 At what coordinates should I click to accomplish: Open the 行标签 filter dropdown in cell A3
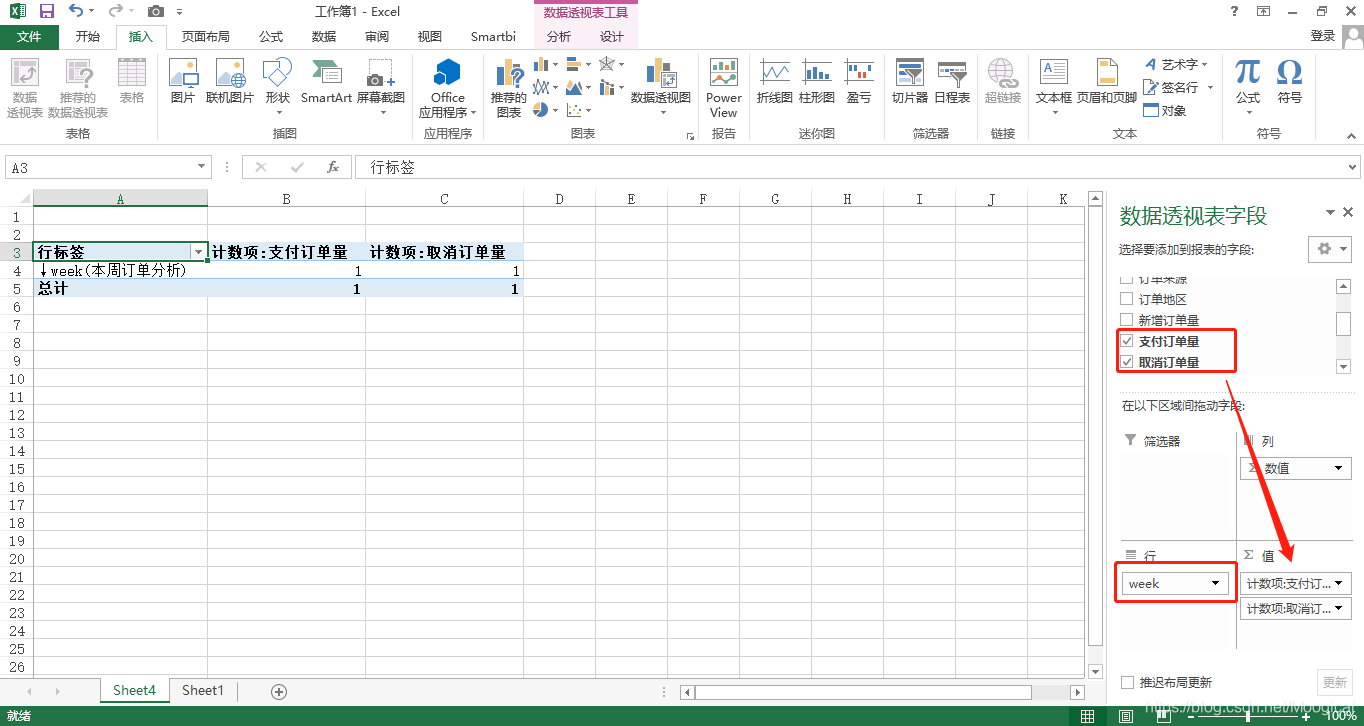coord(199,251)
